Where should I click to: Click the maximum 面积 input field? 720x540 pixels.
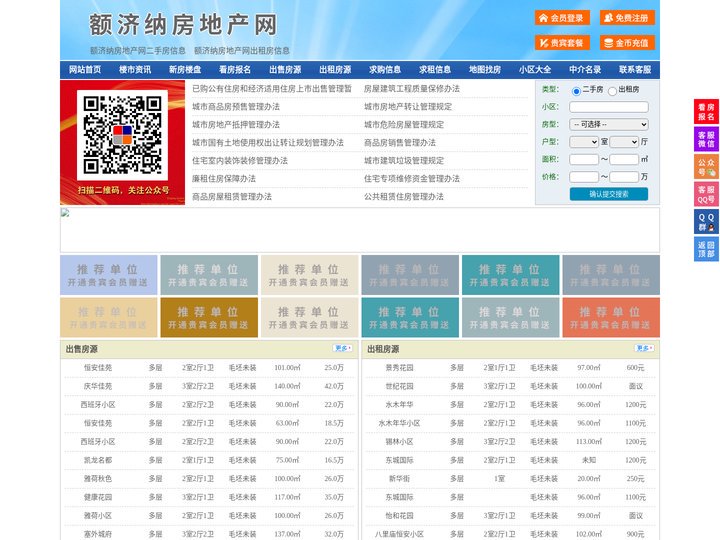click(624, 159)
